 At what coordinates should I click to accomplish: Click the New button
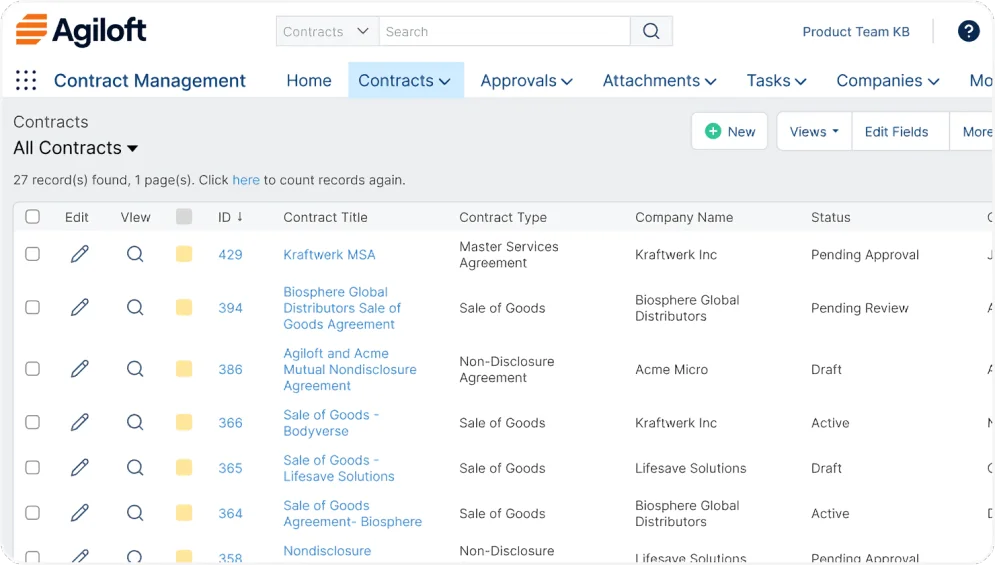tap(730, 131)
